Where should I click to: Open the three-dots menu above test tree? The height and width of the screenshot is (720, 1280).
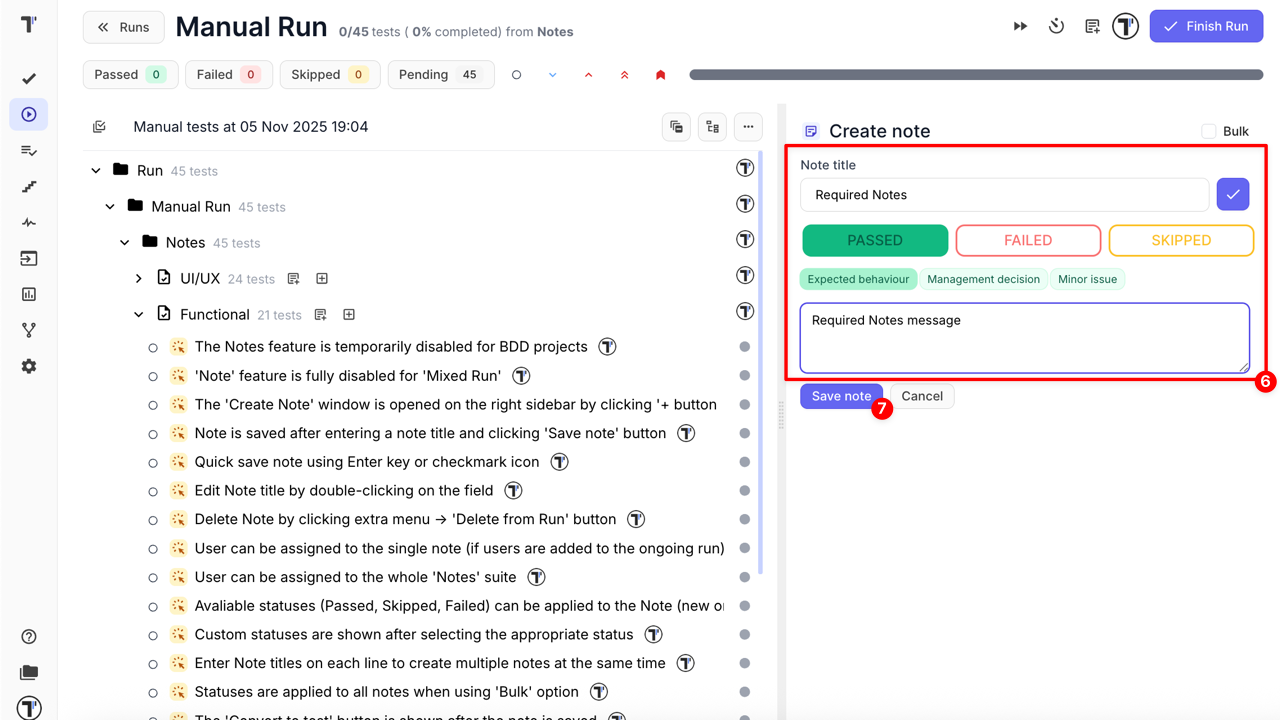[748, 127]
